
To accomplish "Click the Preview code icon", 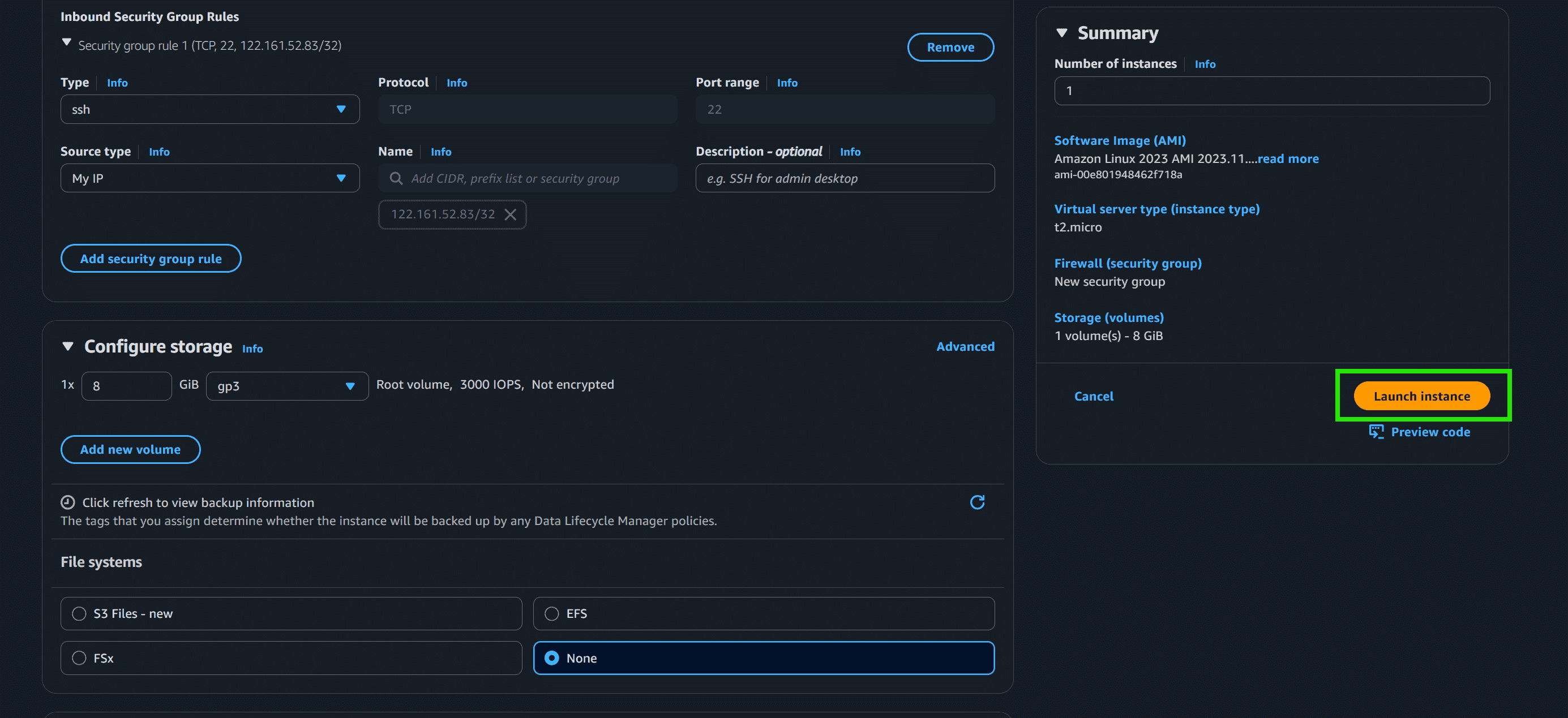I will (1376, 431).
